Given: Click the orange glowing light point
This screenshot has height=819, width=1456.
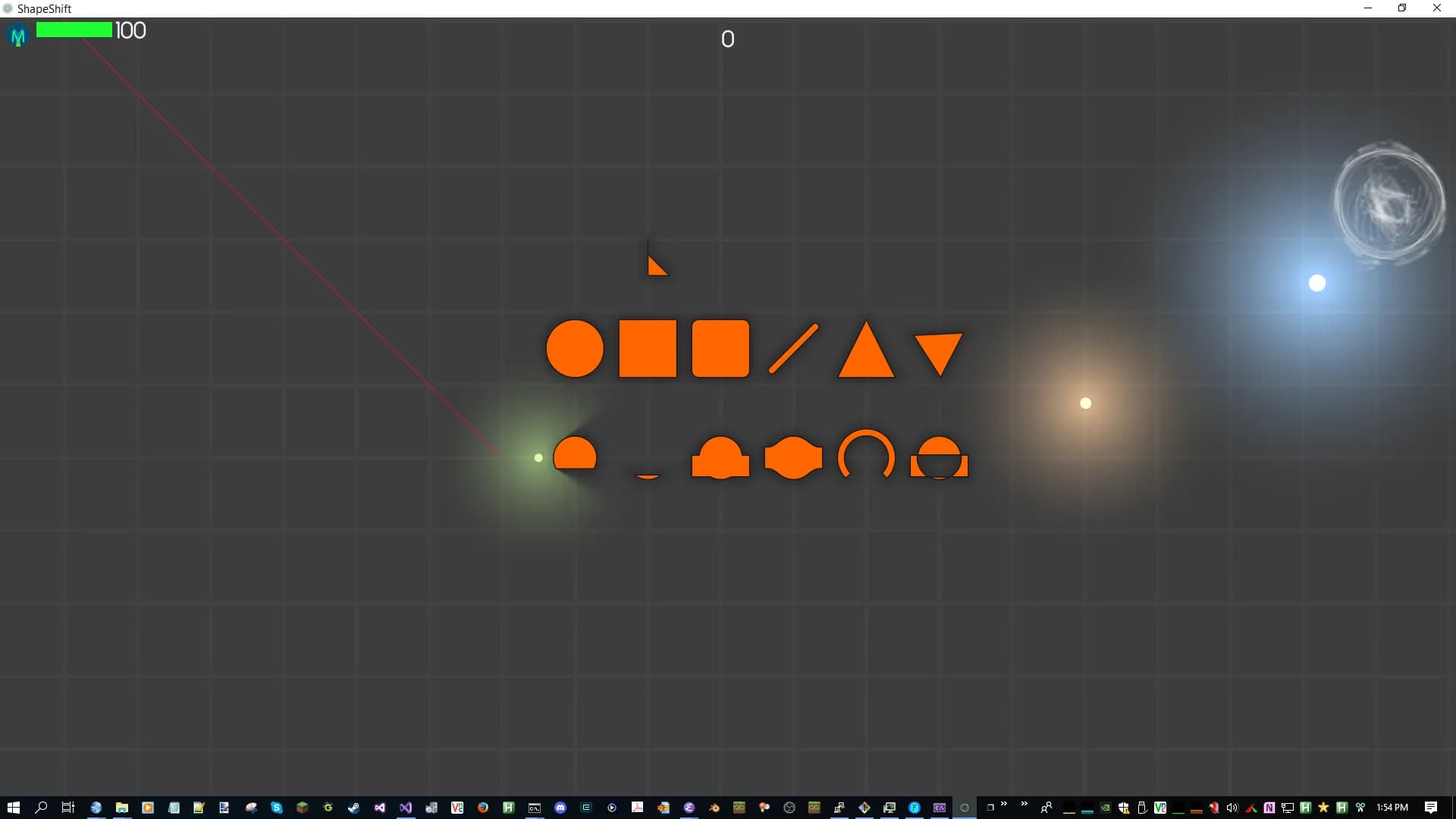Looking at the screenshot, I should tap(1085, 403).
